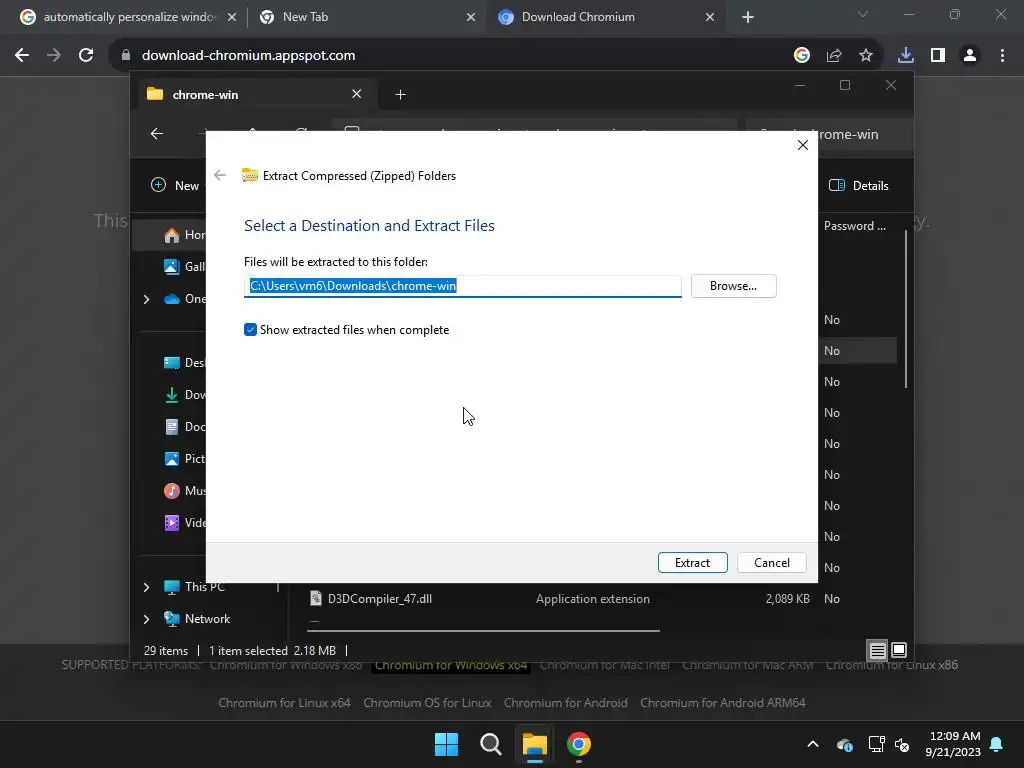1024x768 pixels.
Task: Click the Explorer vertical scrollbar
Action: click(906, 309)
